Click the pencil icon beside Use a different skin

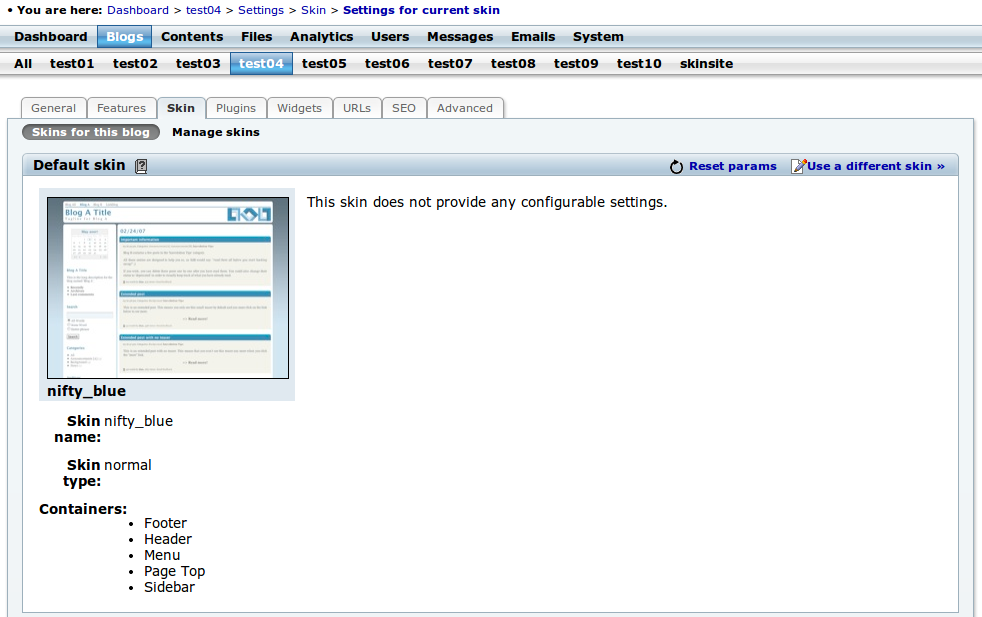[x=799, y=166]
